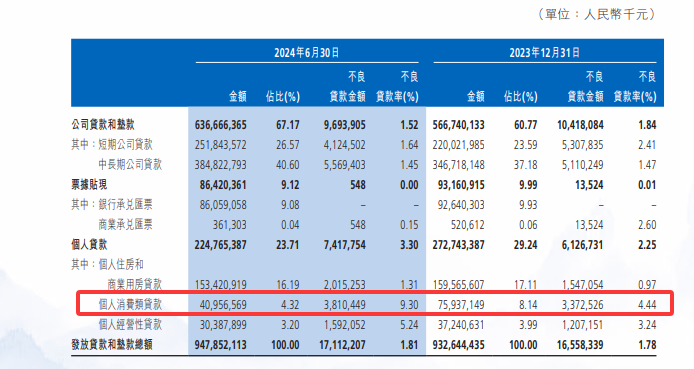The width and height of the screenshot is (694, 369).
Task: Click the value 4,124,502
Action: tap(345, 145)
